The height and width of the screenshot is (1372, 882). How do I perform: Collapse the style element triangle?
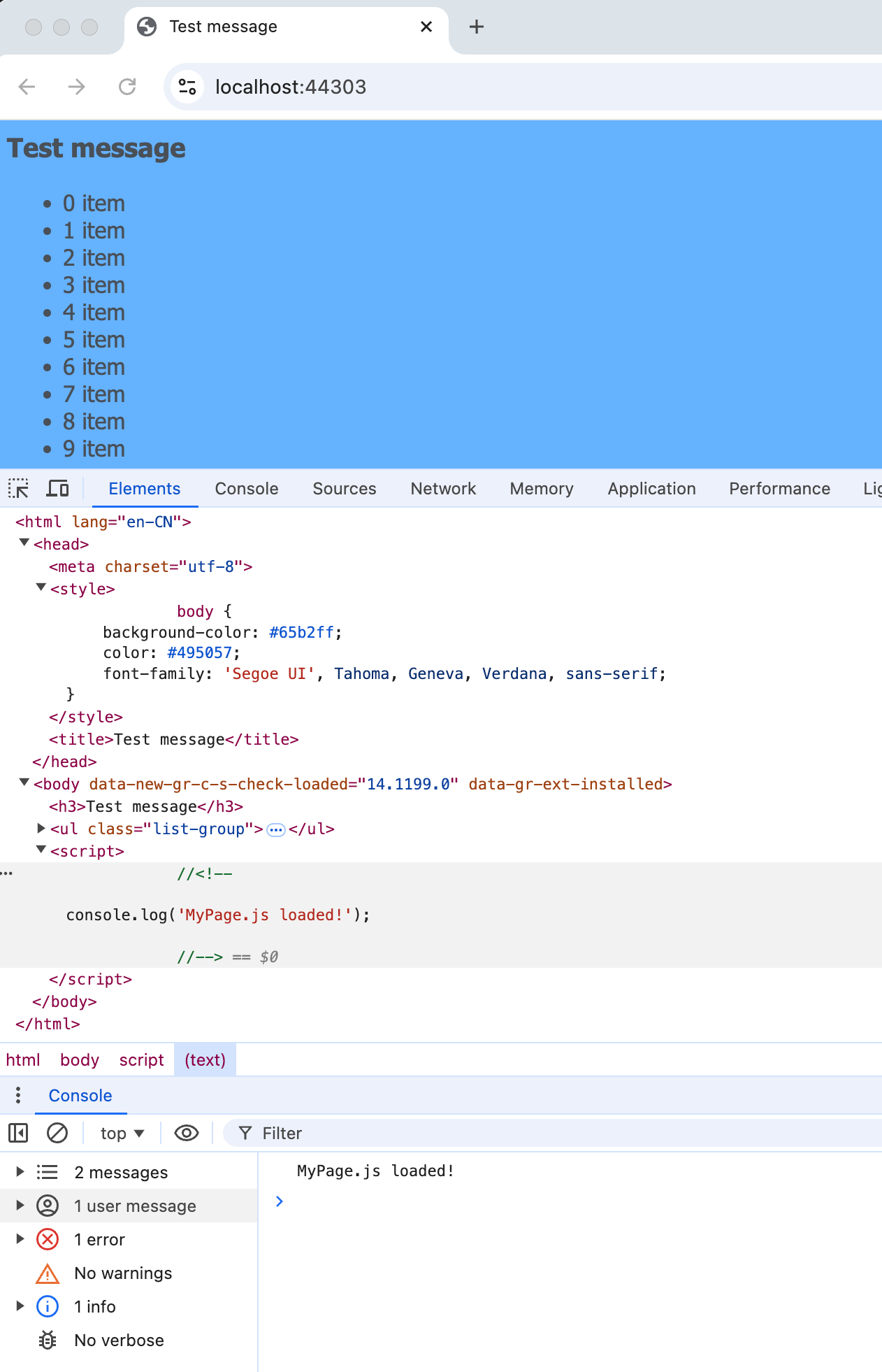click(x=41, y=588)
